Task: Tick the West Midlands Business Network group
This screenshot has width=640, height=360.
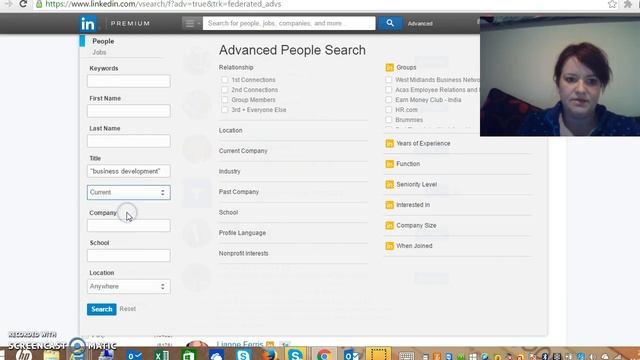Action: tap(389, 80)
